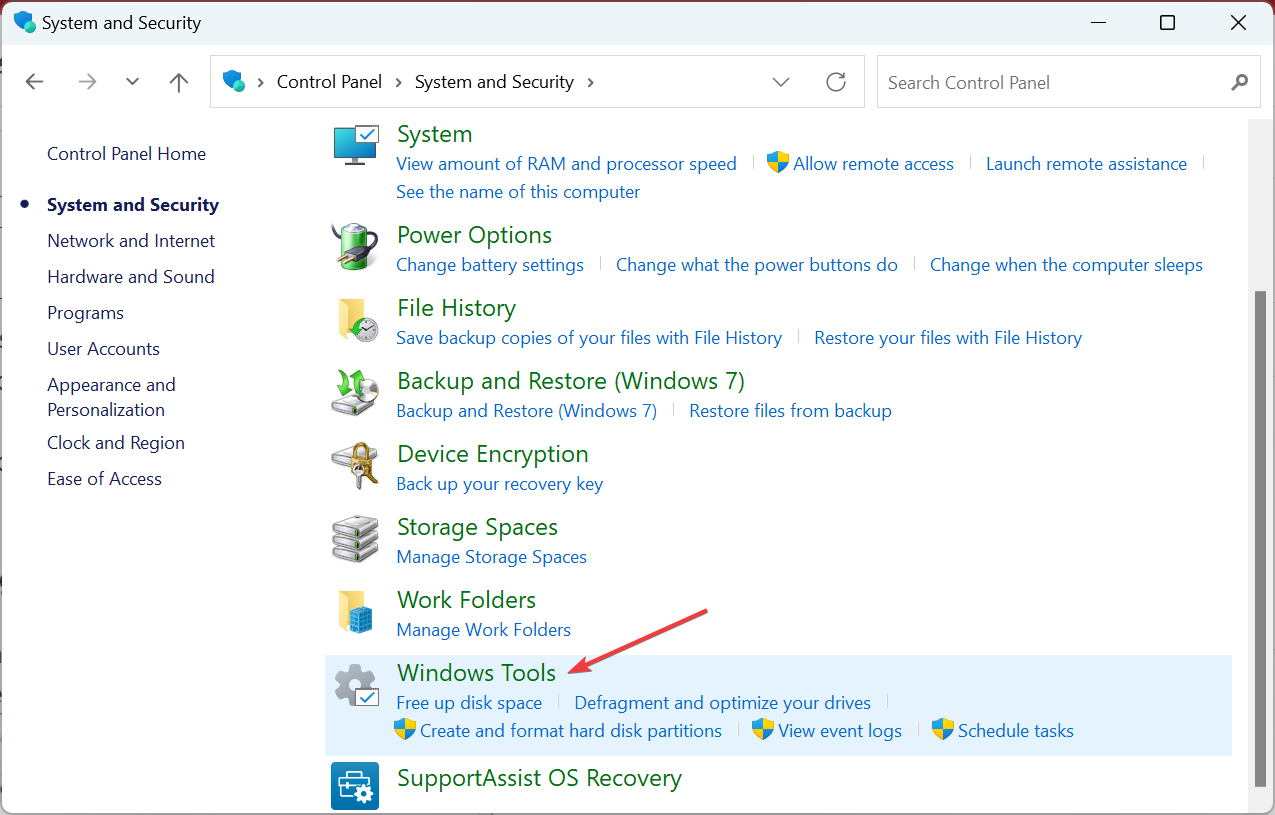Click Restore files from backup
The height and width of the screenshot is (815, 1275).
click(790, 411)
